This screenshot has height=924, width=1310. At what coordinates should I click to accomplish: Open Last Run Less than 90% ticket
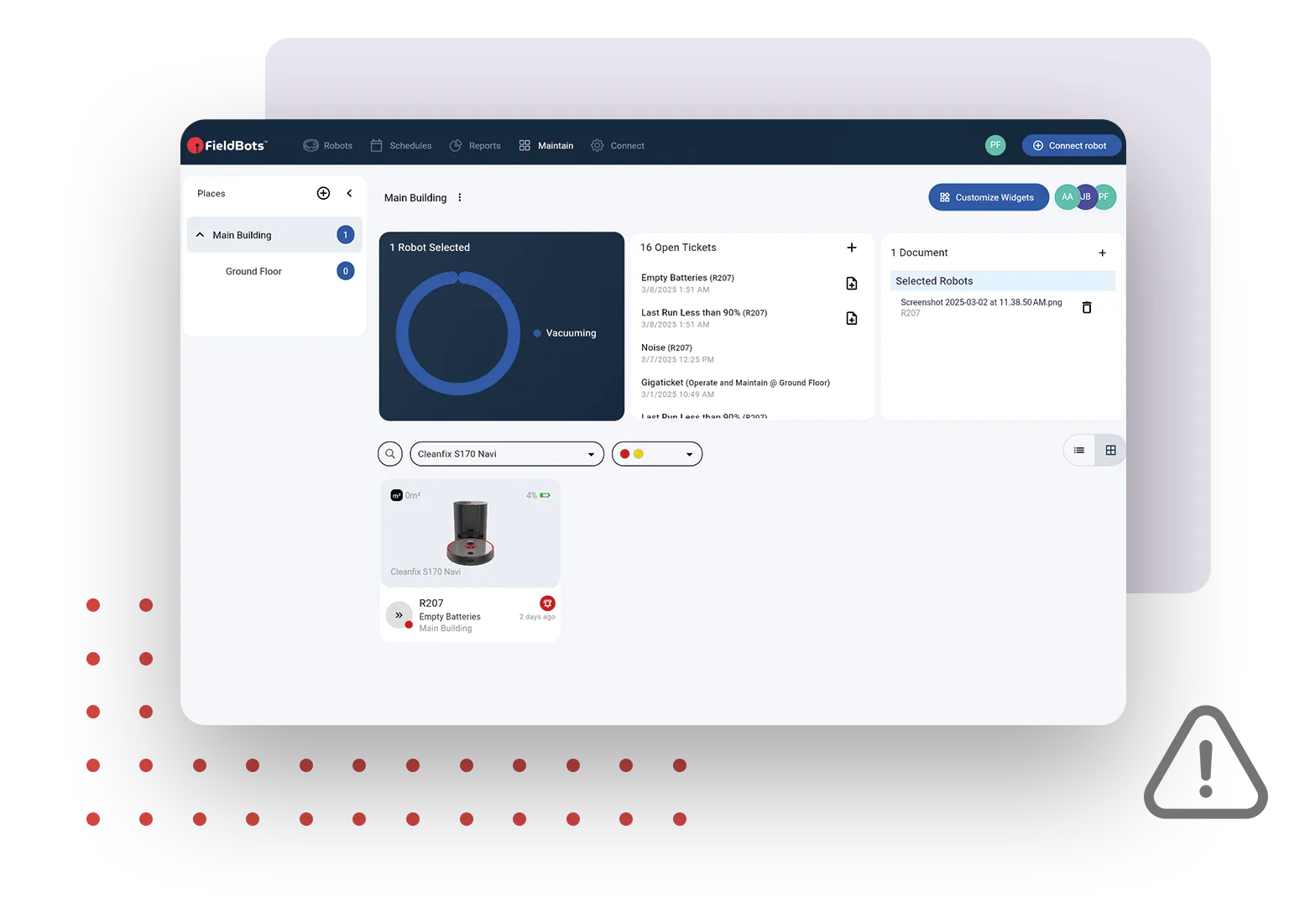coord(704,318)
